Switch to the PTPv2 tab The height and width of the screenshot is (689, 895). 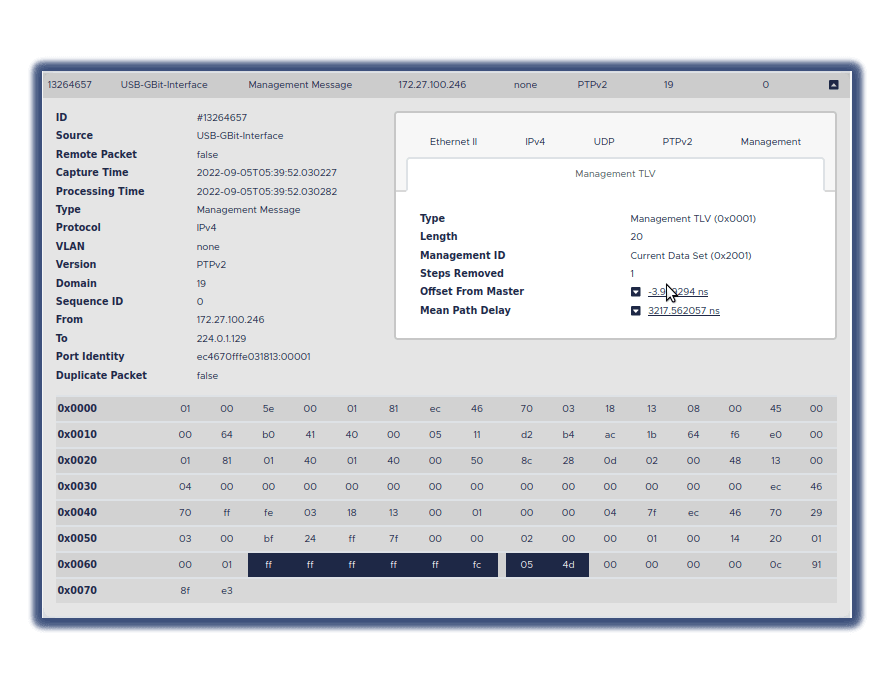(x=677, y=142)
